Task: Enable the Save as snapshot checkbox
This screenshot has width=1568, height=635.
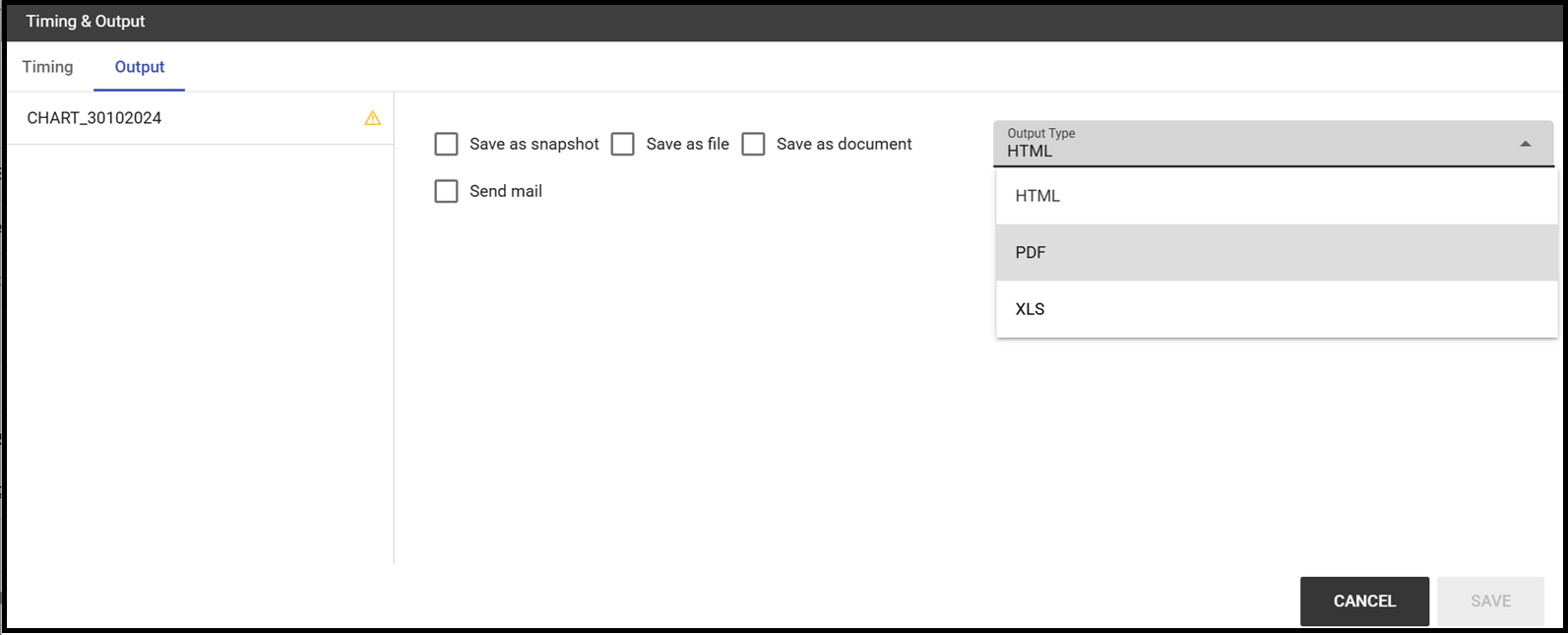Action: 446,145
